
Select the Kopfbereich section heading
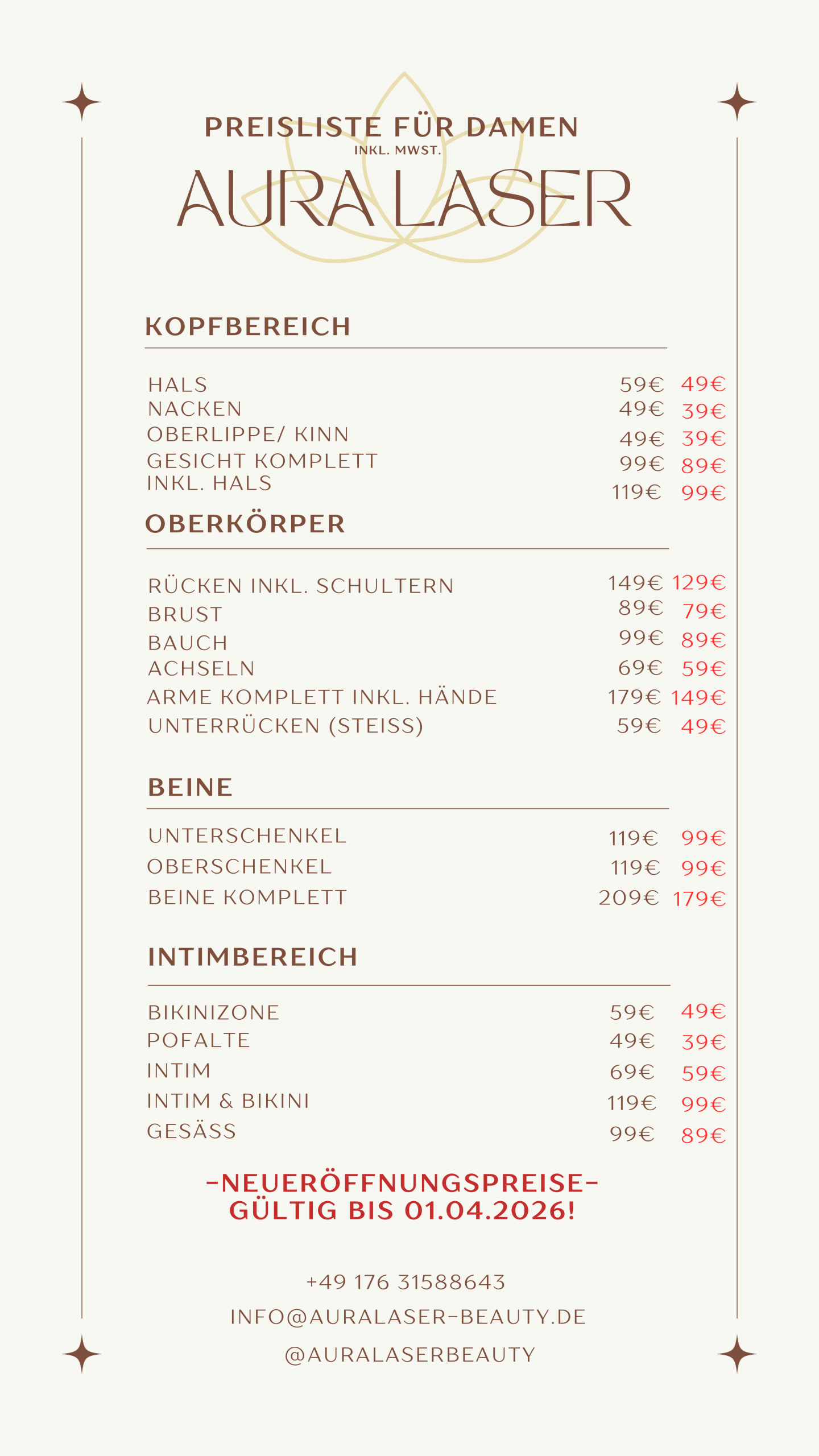tap(247, 326)
